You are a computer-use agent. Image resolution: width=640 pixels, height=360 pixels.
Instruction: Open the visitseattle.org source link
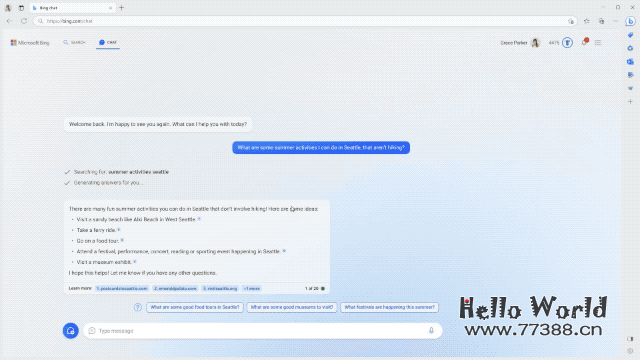(220, 289)
